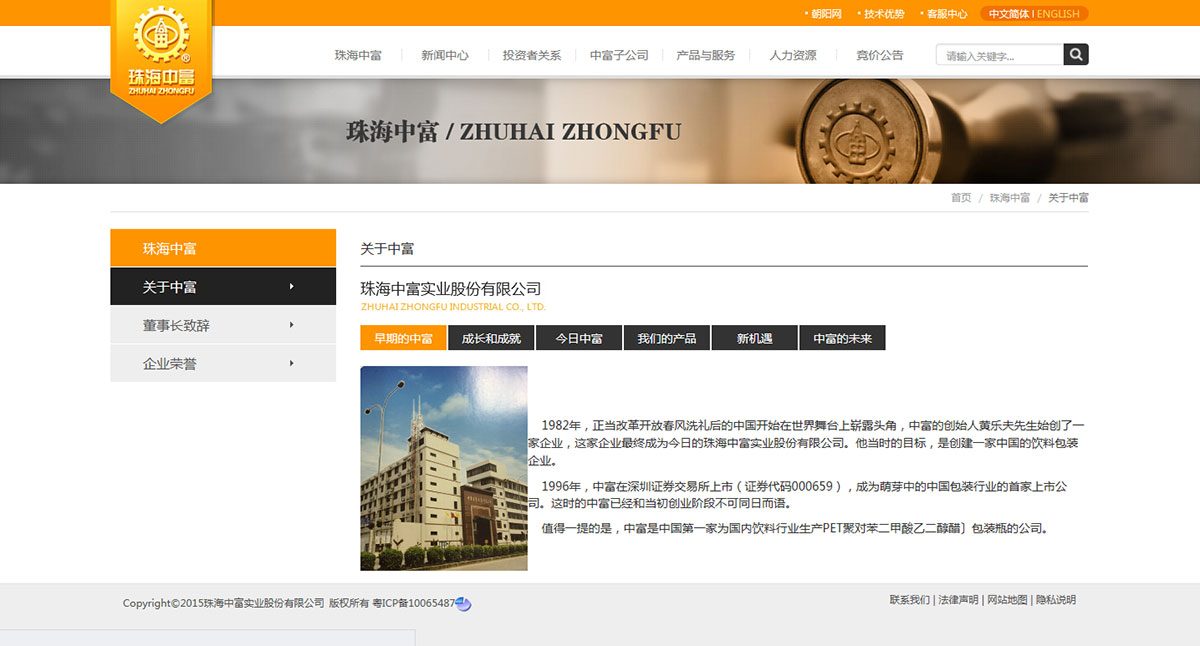Click the search magnifier icon
1200x646 pixels.
[x=1075, y=54]
